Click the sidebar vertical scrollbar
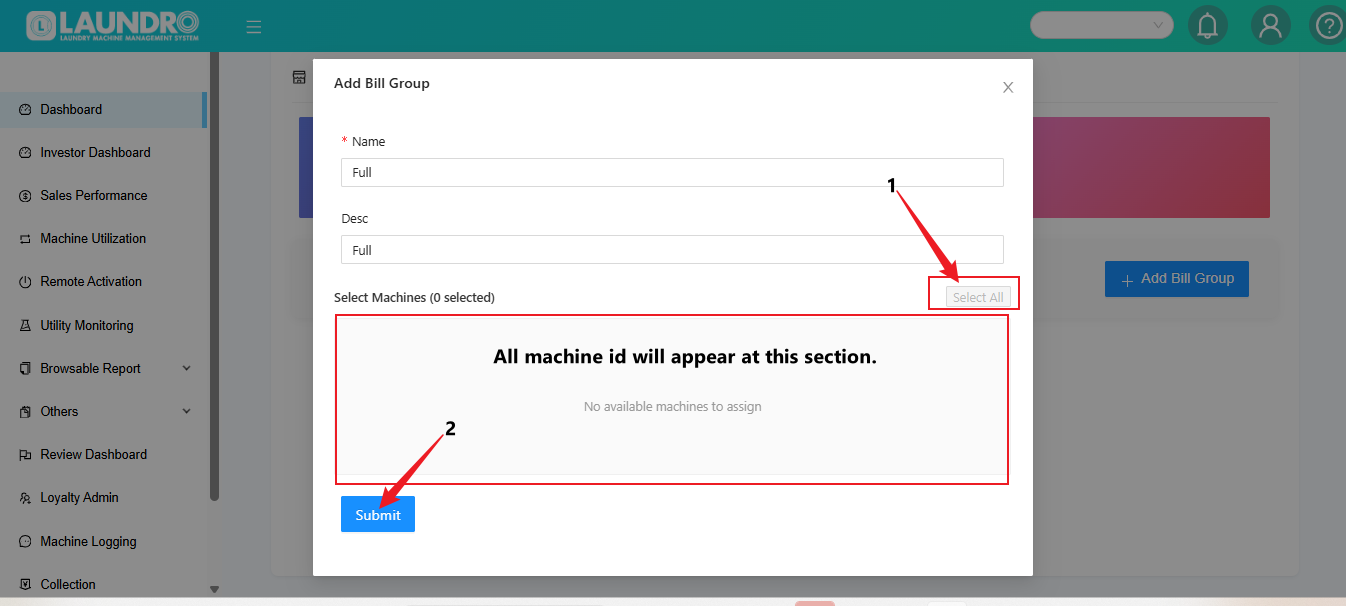 click(214, 275)
